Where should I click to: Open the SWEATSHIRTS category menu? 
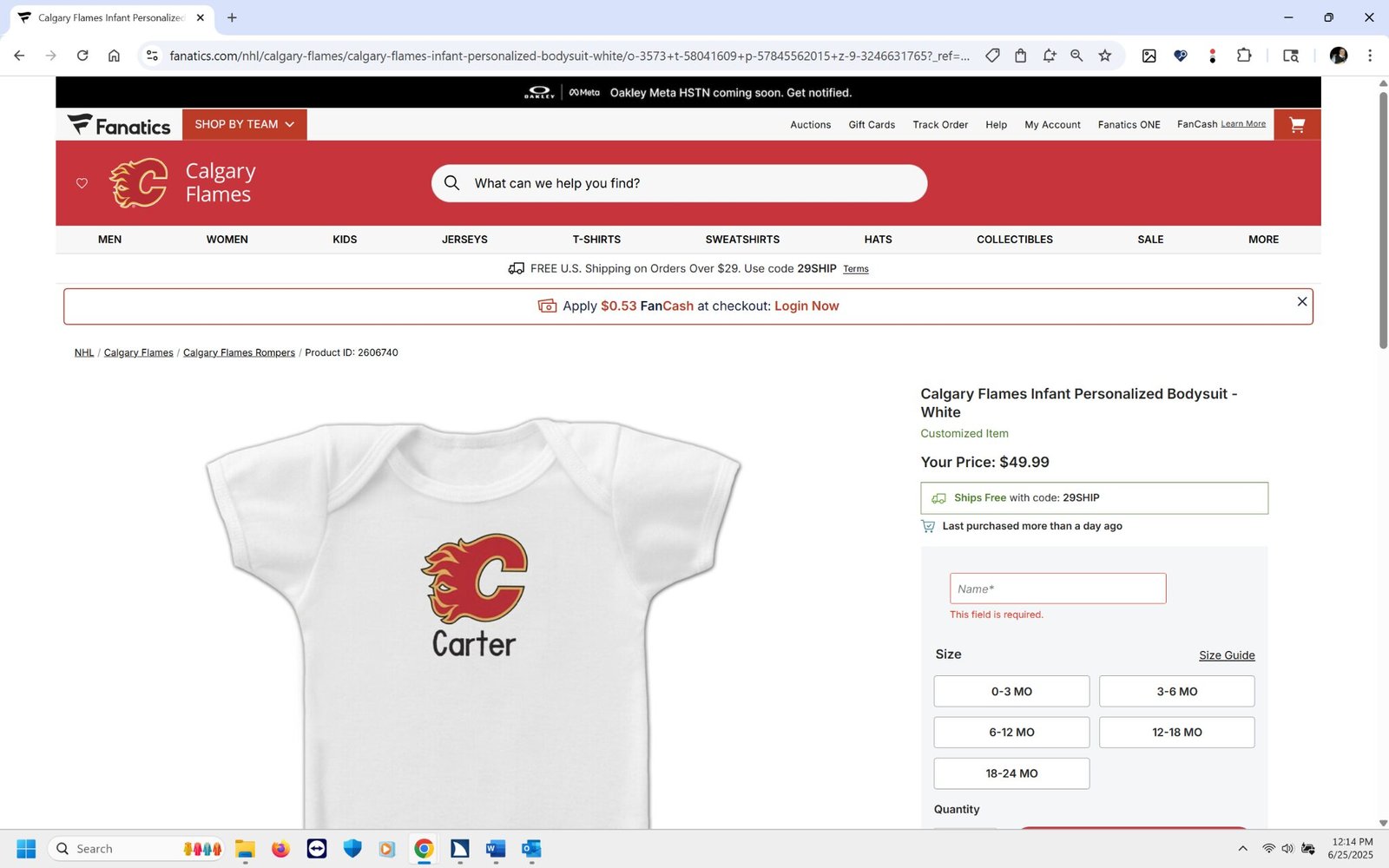742,240
